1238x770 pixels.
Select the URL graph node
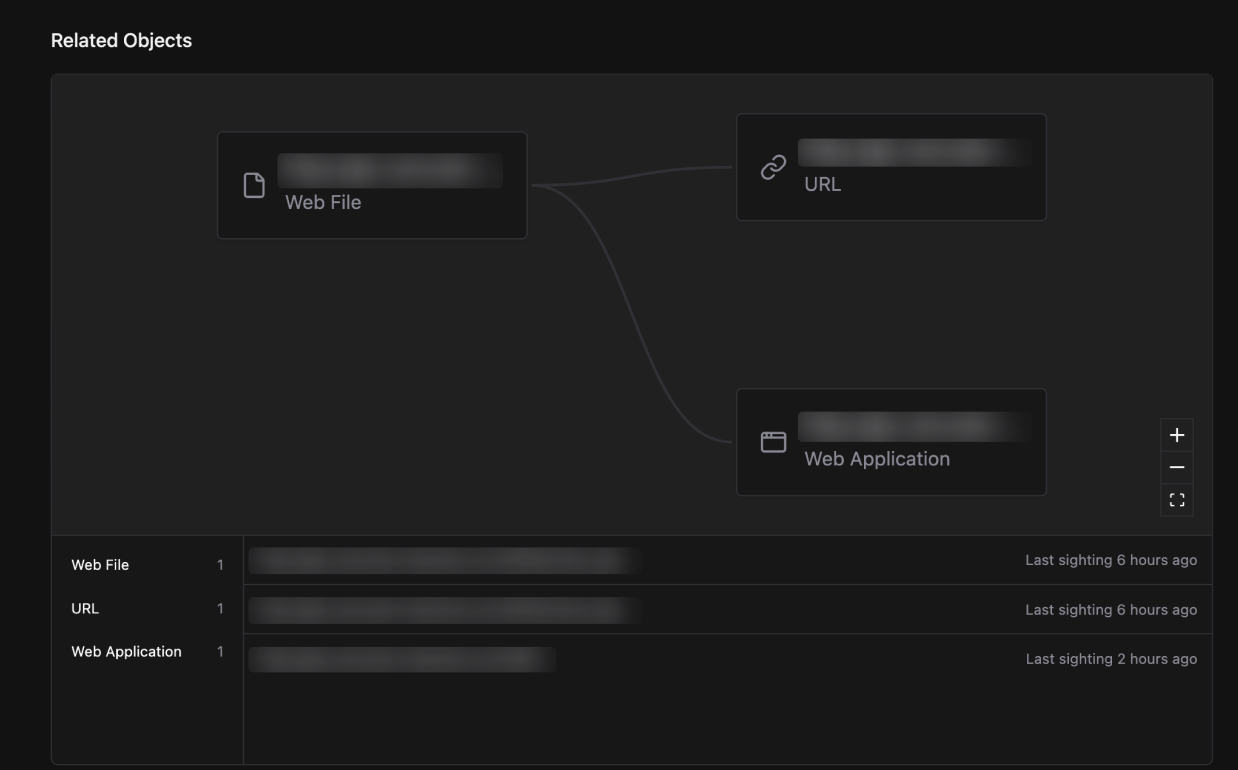(x=891, y=167)
